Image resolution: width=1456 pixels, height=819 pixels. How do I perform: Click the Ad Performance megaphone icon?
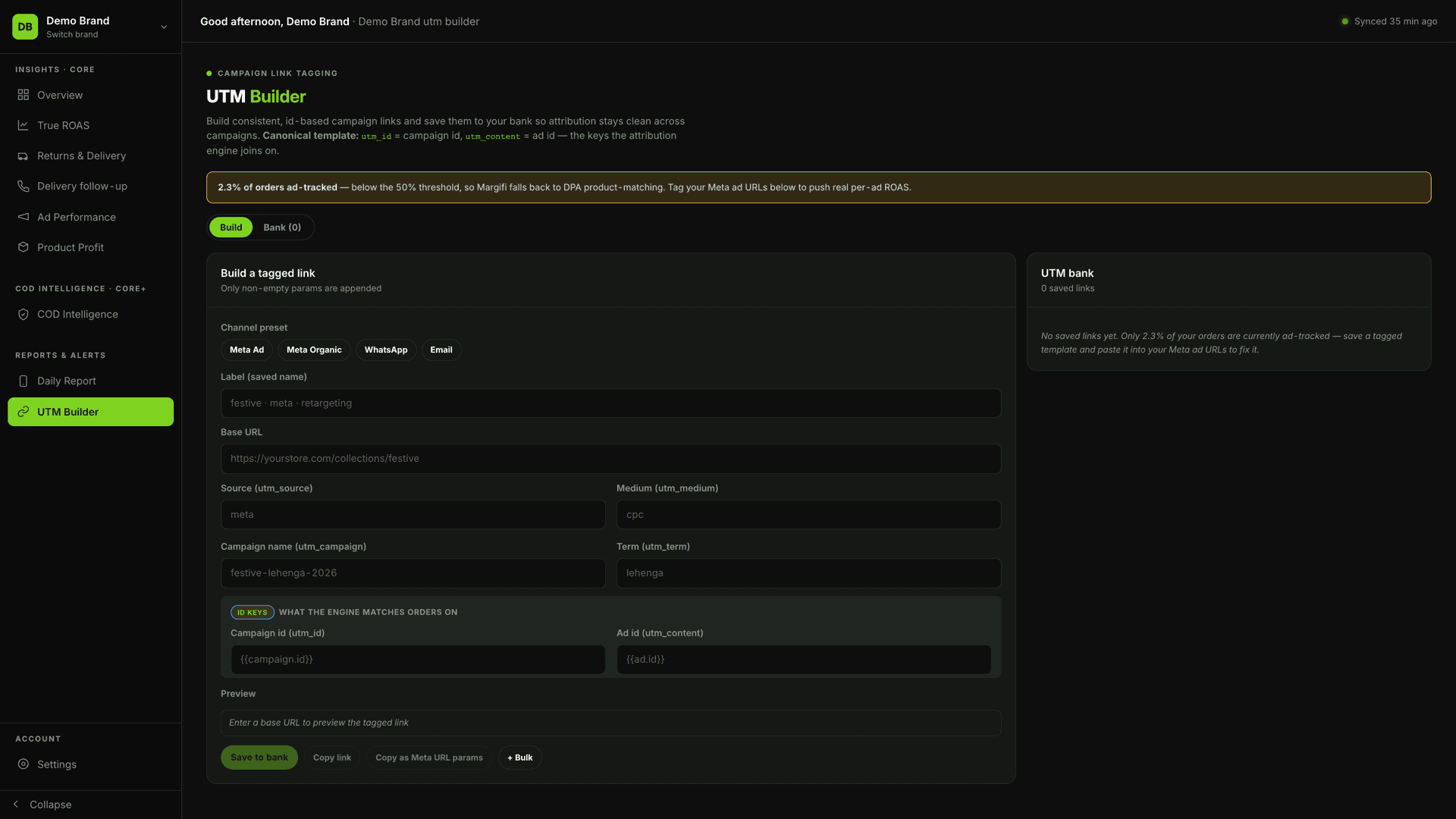(x=24, y=217)
